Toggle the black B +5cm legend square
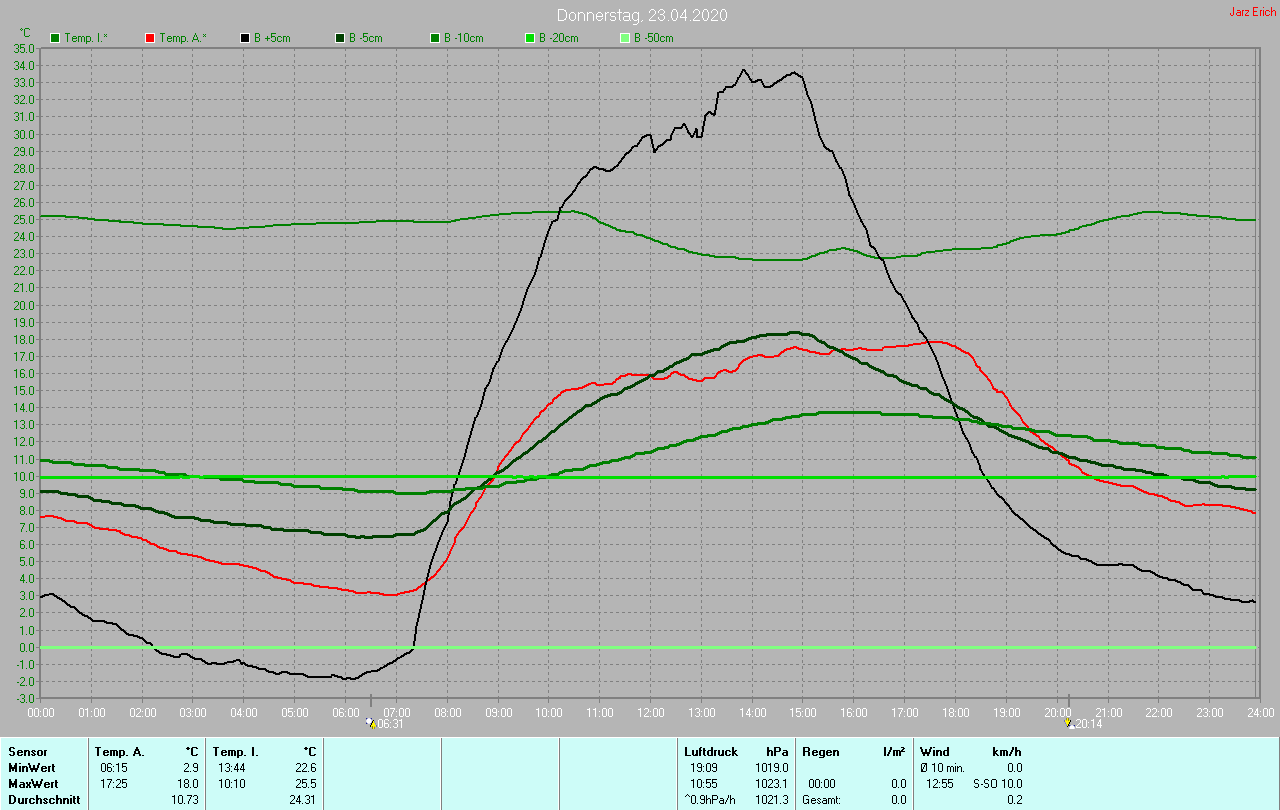The width and height of the screenshot is (1280, 810). (x=245, y=38)
